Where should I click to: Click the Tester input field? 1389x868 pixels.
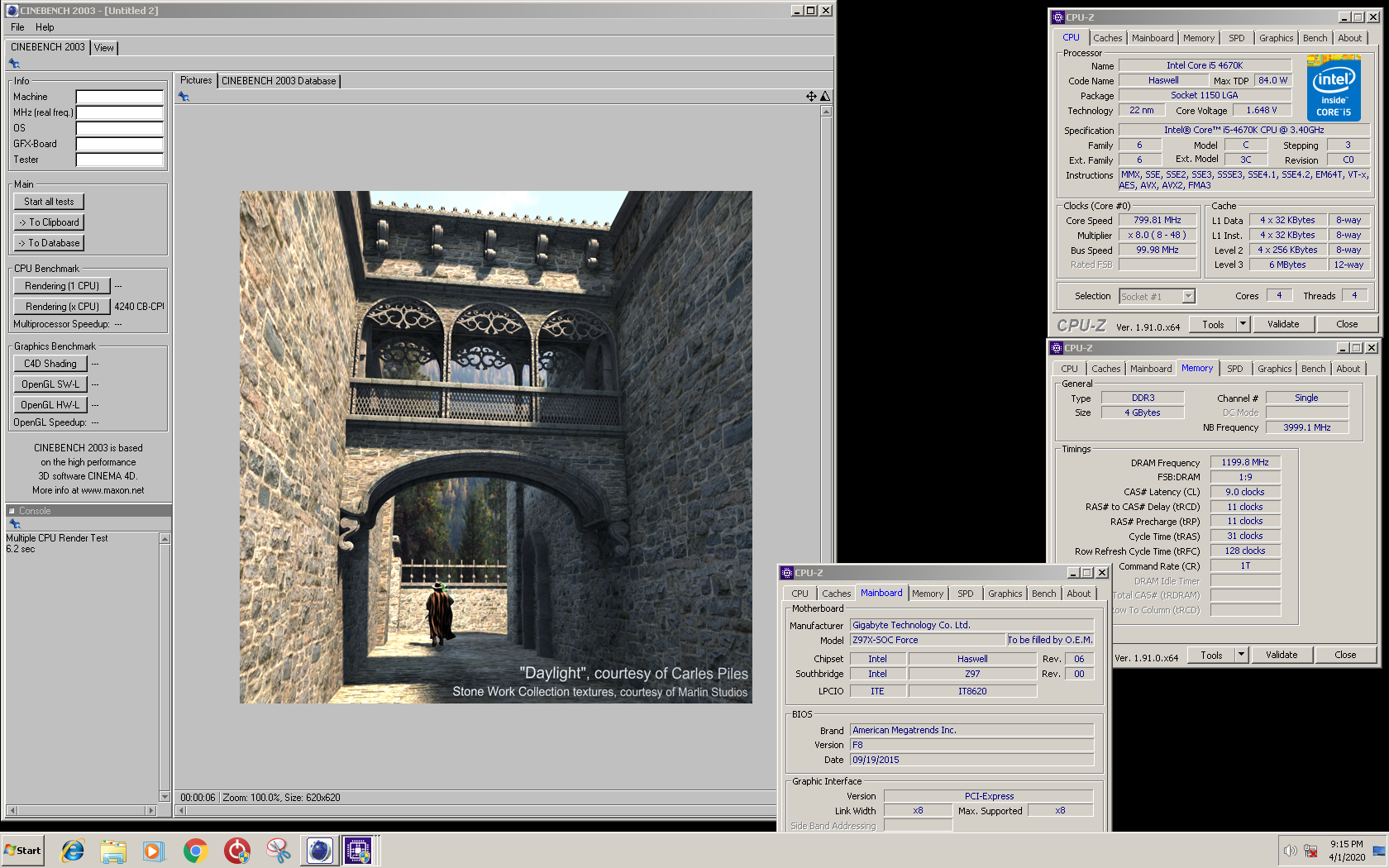[x=120, y=160]
